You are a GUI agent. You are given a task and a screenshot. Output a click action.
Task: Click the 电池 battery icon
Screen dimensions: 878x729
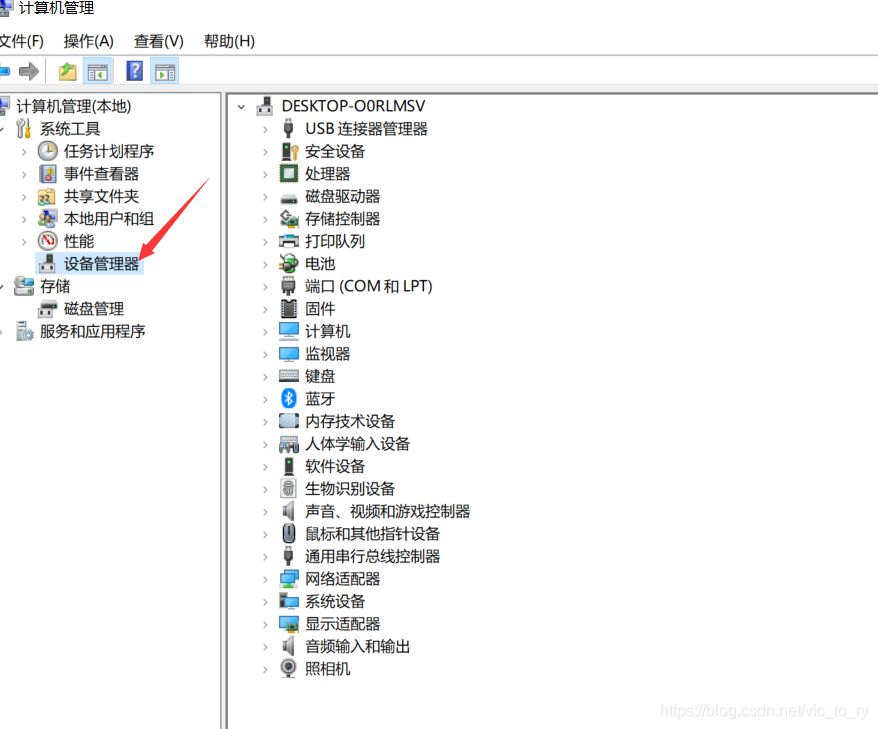click(289, 264)
